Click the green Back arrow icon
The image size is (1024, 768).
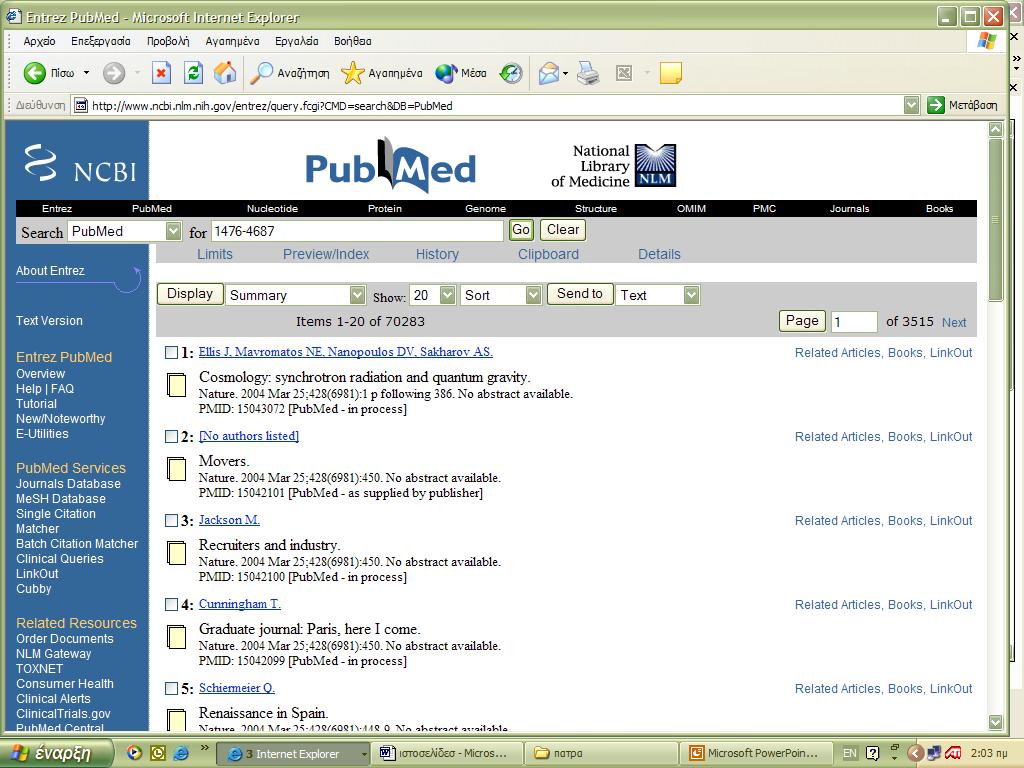click(35, 73)
